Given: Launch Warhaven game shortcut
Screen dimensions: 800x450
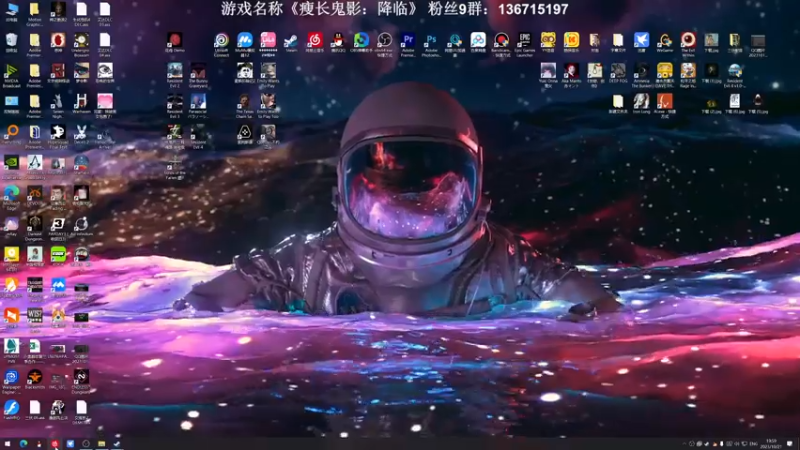Looking at the screenshot, I should [x=81, y=104].
